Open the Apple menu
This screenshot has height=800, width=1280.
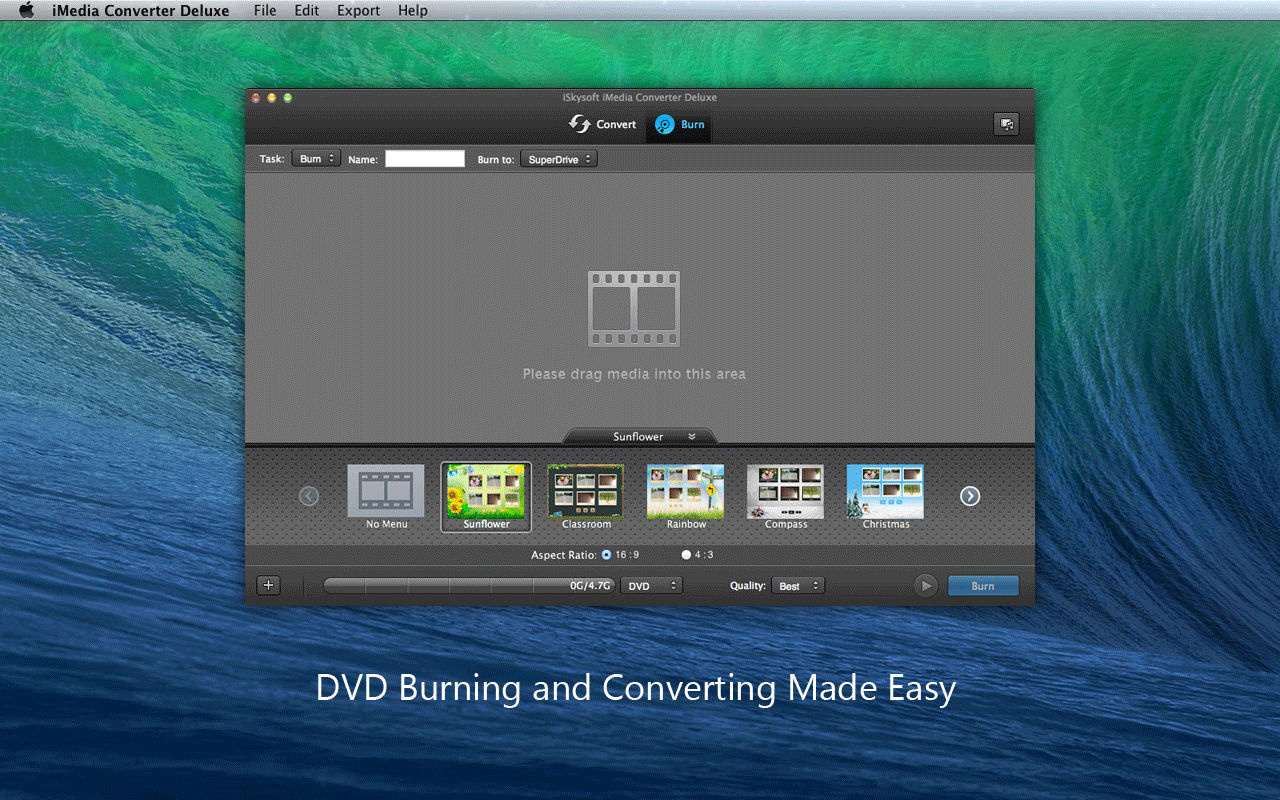point(27,11)
